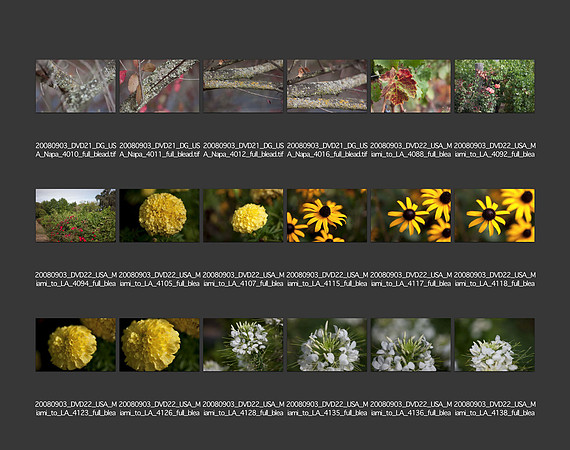Select the white flower cluster thumbnail 4136
This screenshot has width=570, height=450.
point(411,345)
